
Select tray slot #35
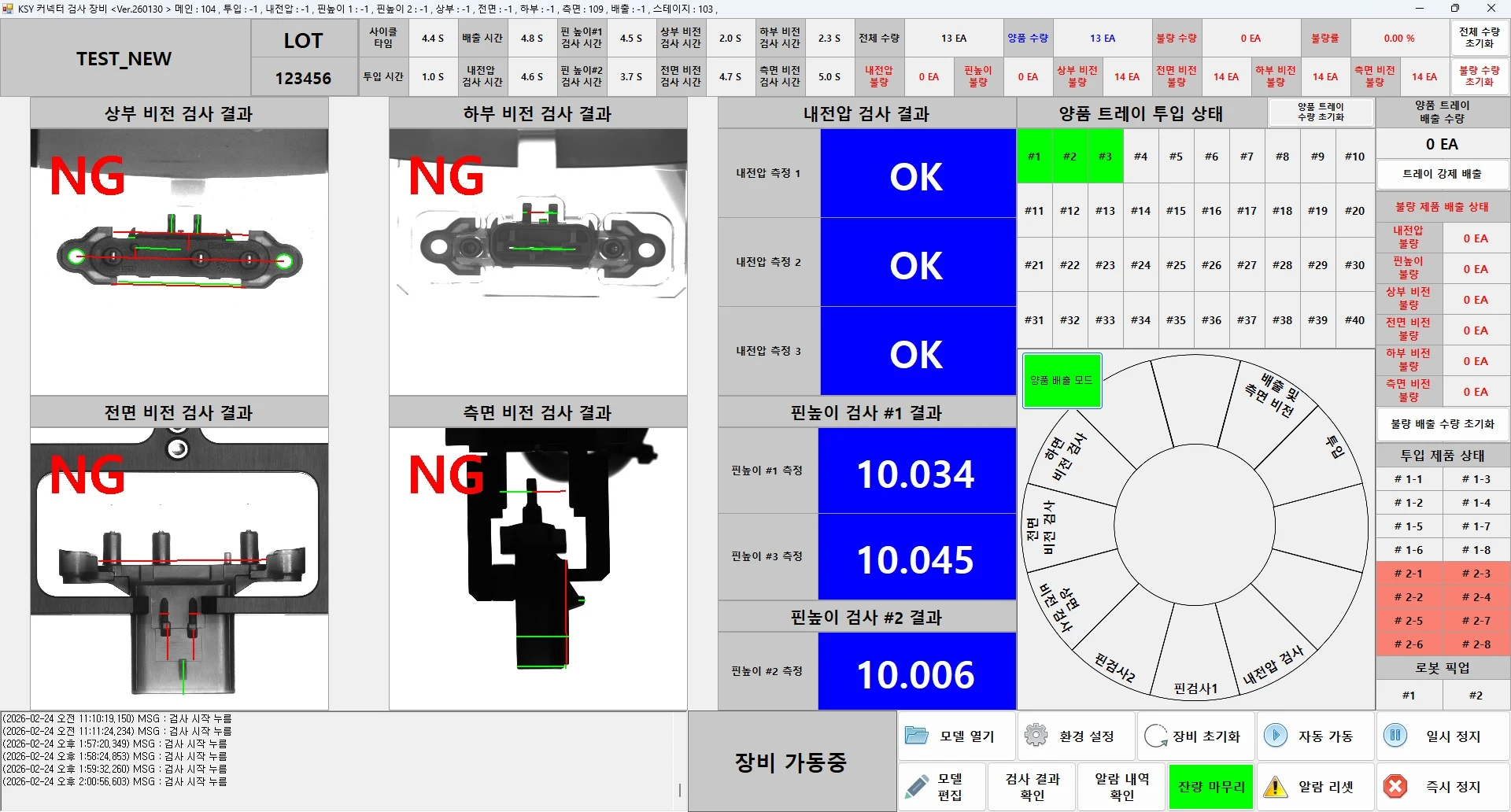(1176, 320)
